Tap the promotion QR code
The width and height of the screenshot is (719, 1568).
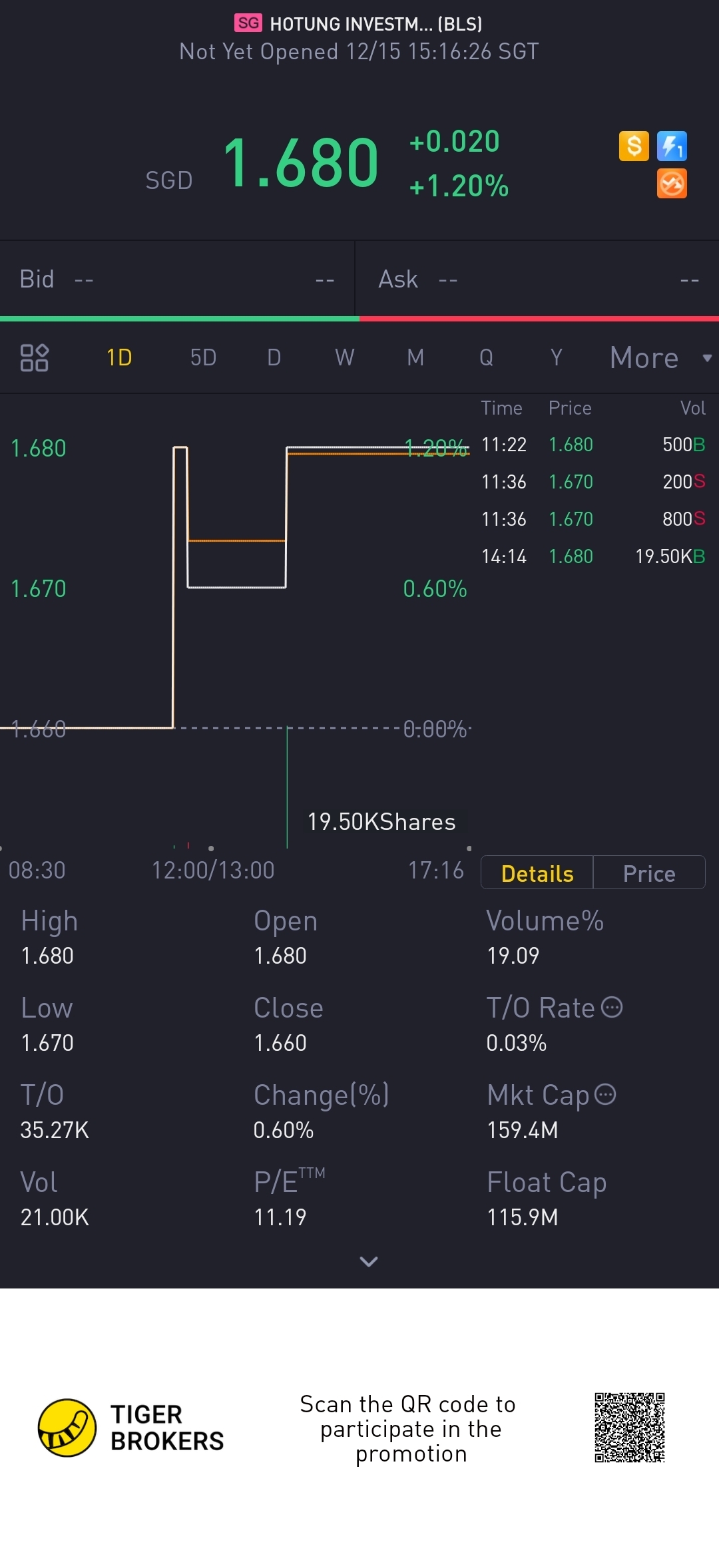pos(630,1428)
